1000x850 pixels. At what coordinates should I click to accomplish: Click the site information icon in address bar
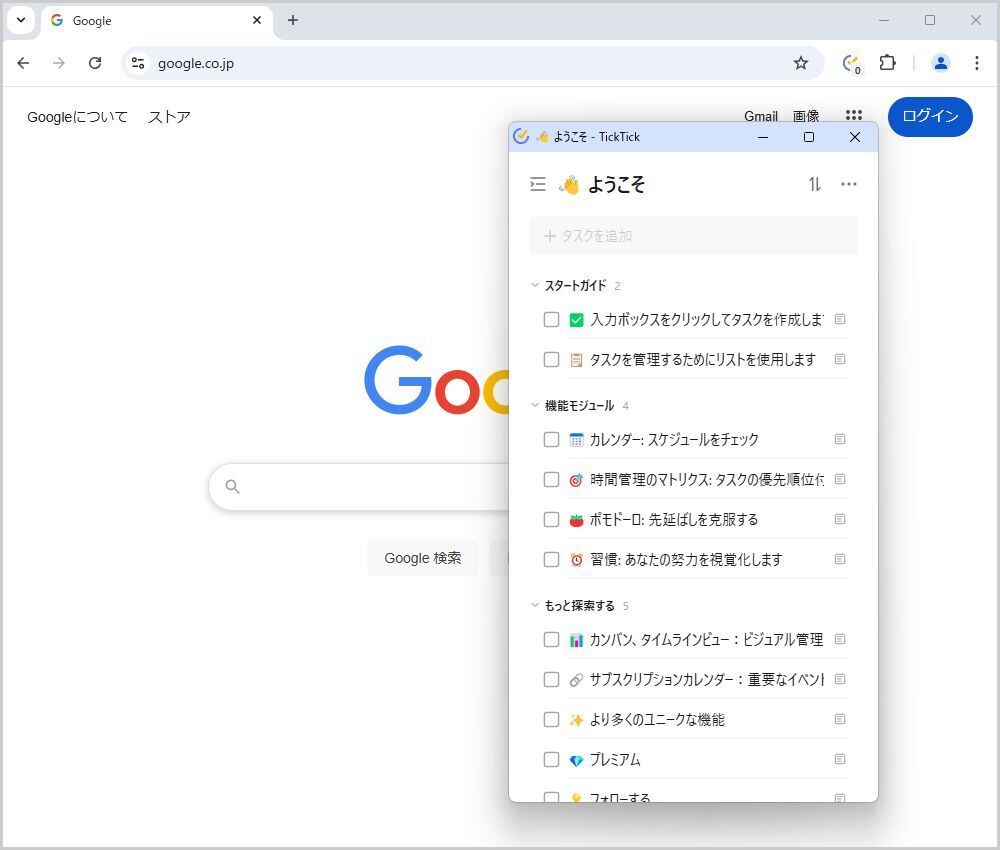(138, 63)
